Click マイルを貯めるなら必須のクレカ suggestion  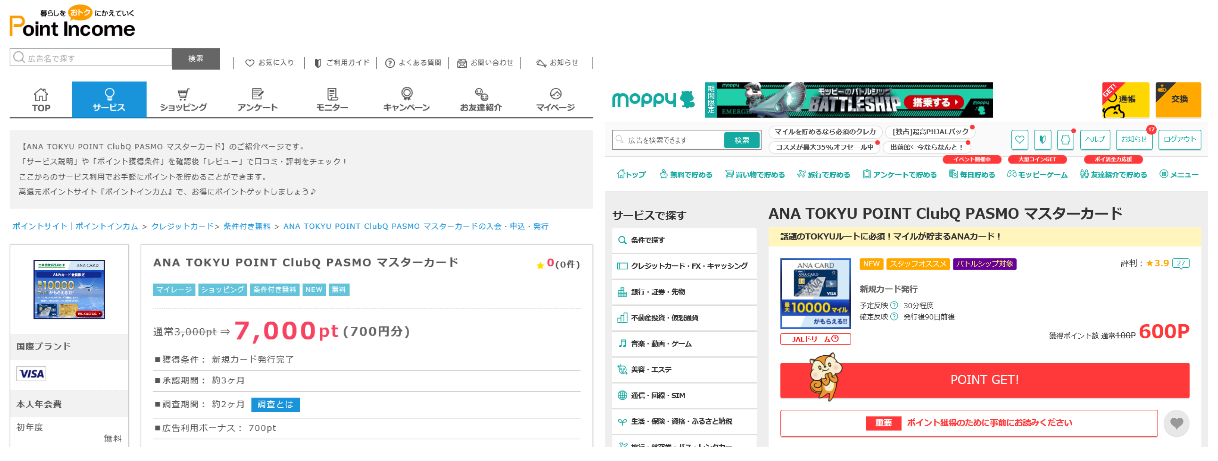pyautogui.click(x=825, y=132)
